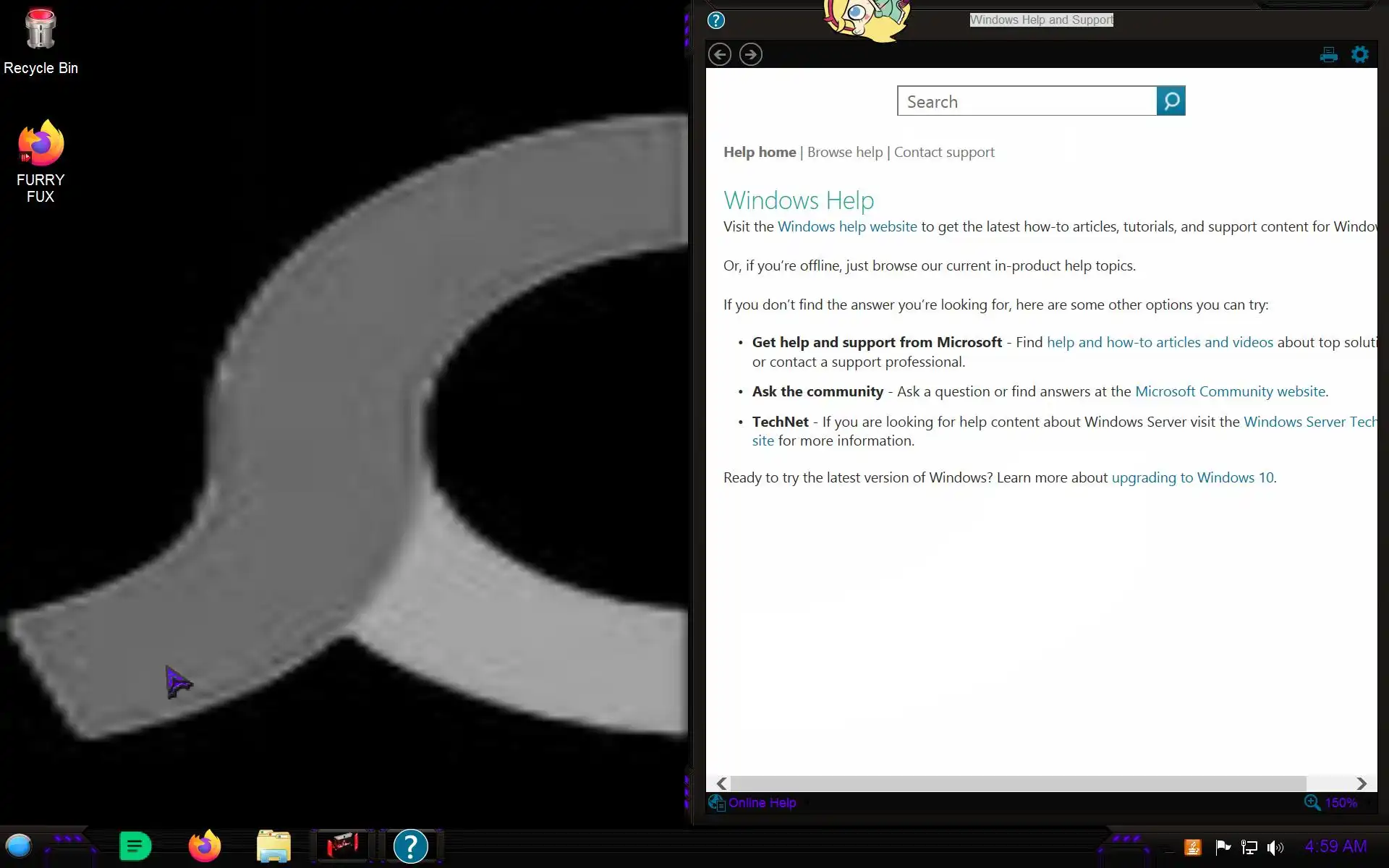Open the Microsoft Community website link
1389x868 pixels.
[x=1230, y=391]
